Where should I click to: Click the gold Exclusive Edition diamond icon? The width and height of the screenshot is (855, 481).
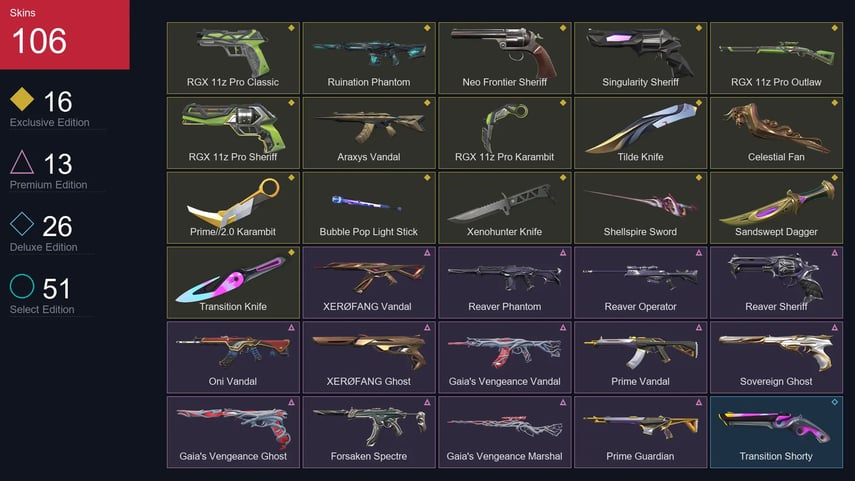tap(22, 99)
